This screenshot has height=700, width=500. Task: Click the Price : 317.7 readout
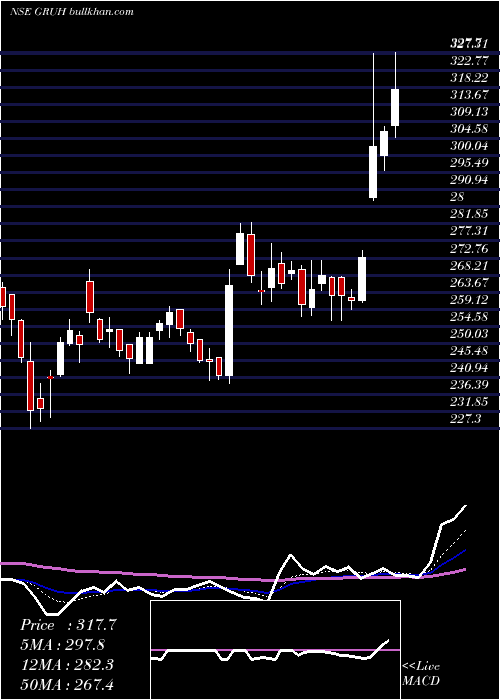[69, 625]
